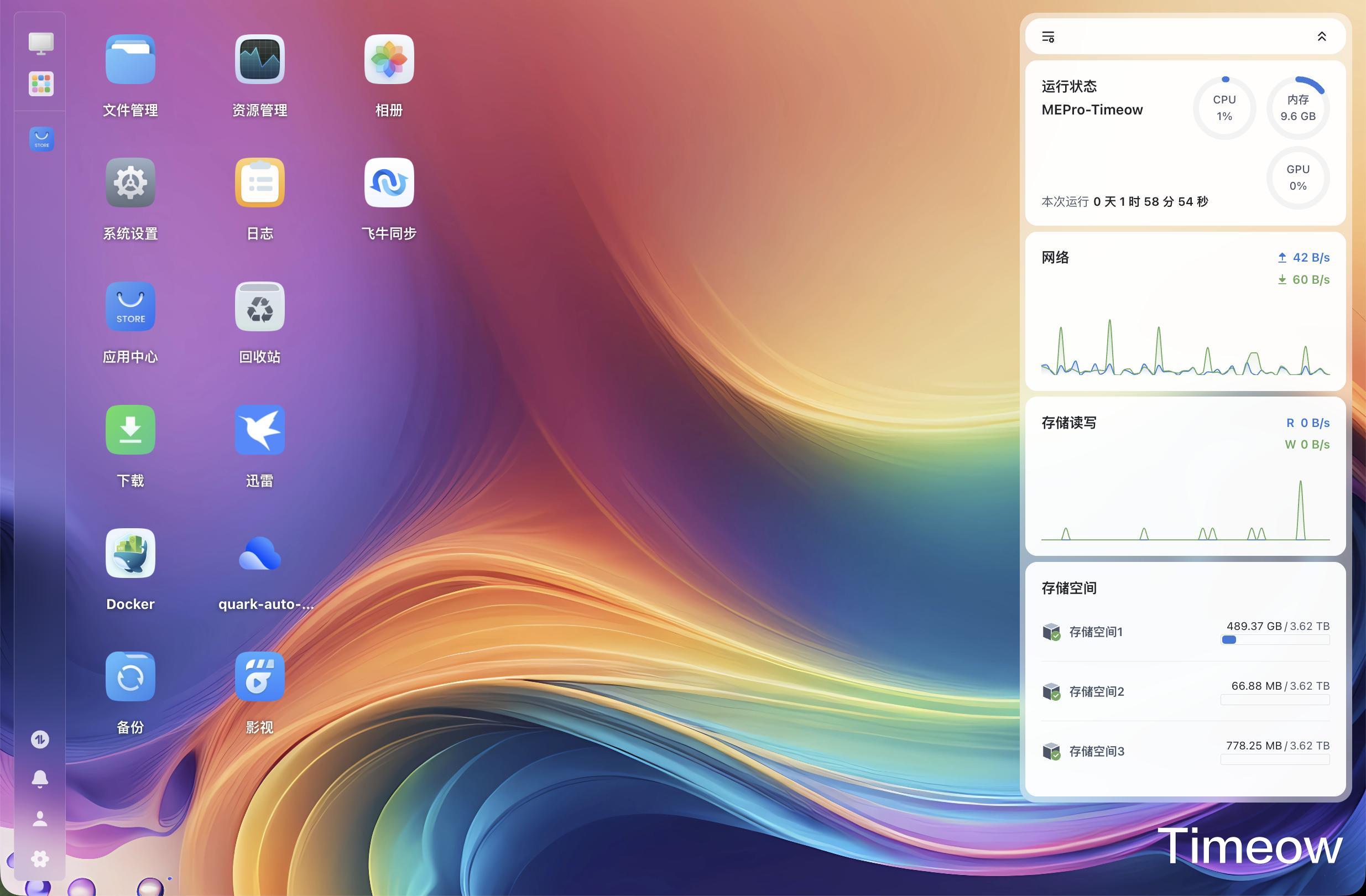Open 飞牛同步 sync application
Screen dimensions: 1366x896
[x=389, y=183]
